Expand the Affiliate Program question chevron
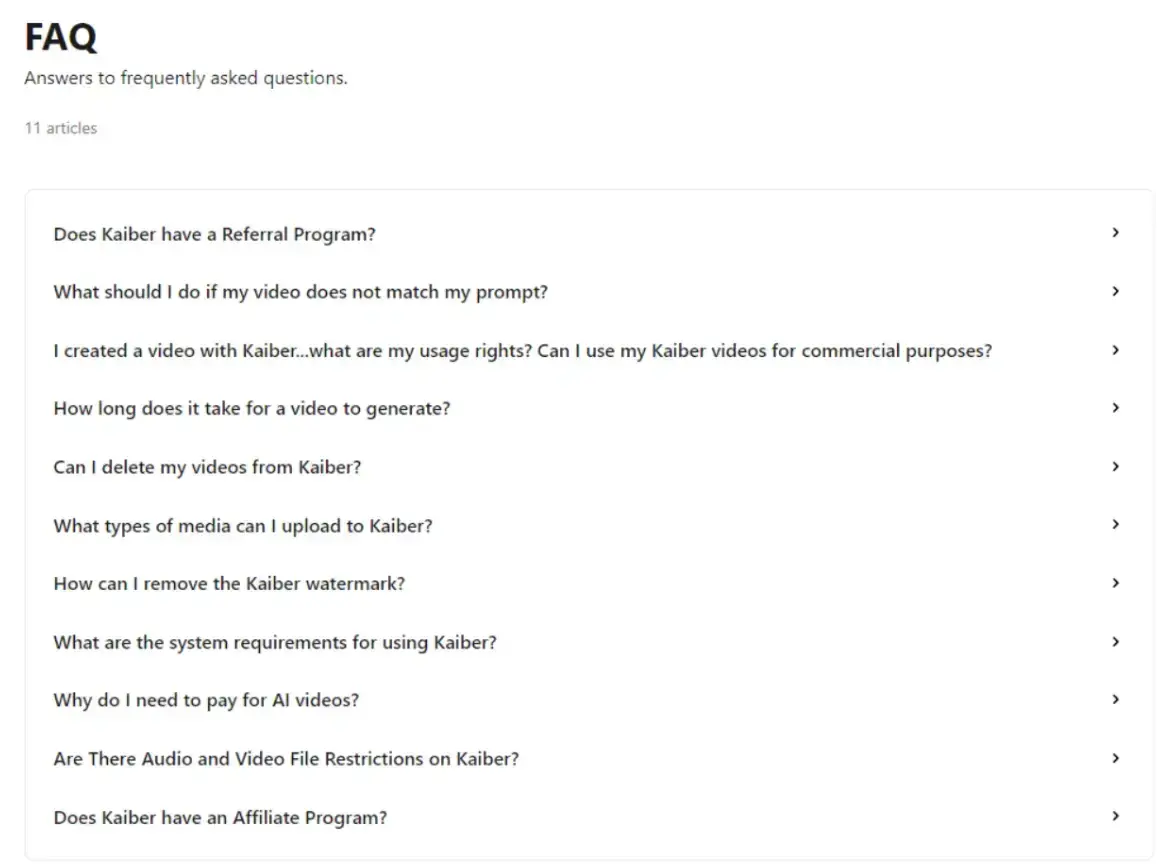Viewport: 1167px width, 866px height. click(1115, 816)
